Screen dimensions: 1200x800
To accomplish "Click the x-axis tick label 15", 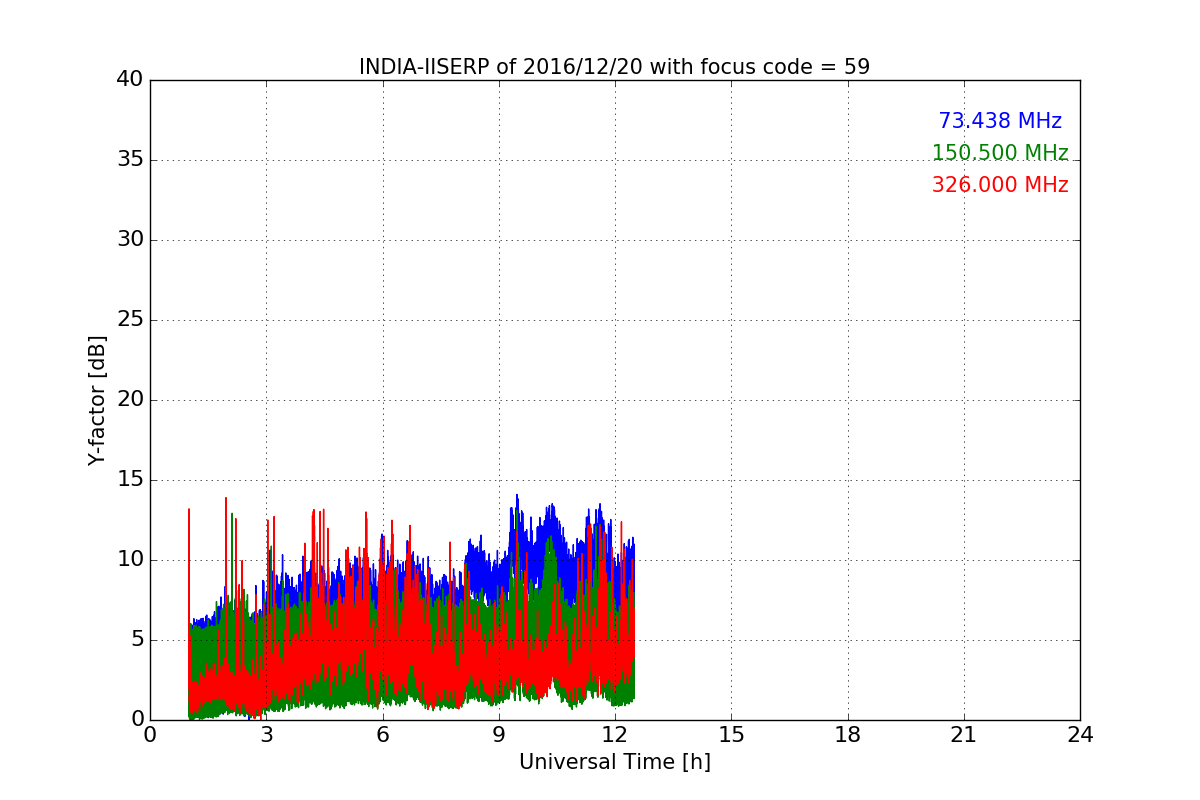I will (x=731, y=735).
